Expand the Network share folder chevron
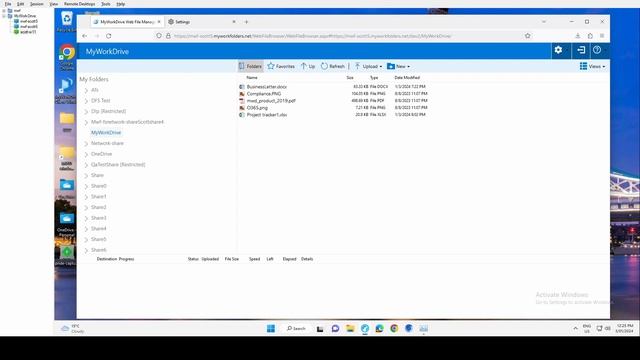This screenshot has height=360, width=640. click(86, 144)
